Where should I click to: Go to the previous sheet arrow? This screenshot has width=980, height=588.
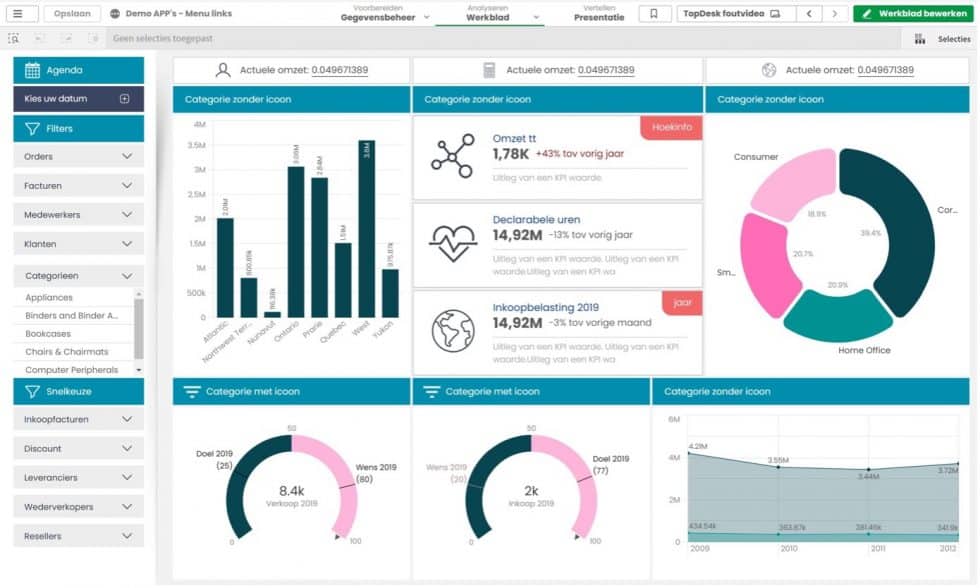coord(810,14)
